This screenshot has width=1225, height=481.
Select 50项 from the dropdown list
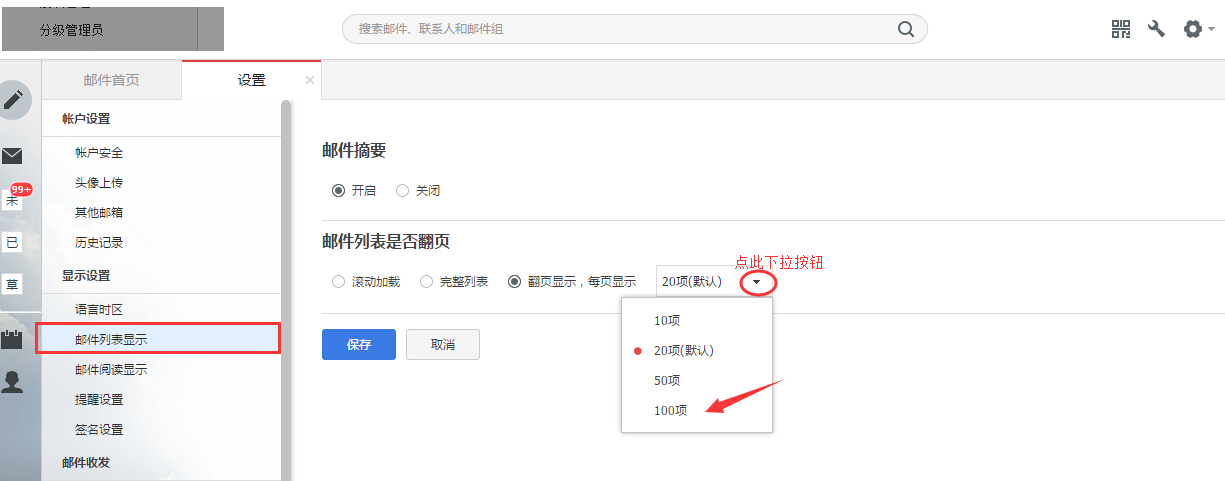point(667,380)
